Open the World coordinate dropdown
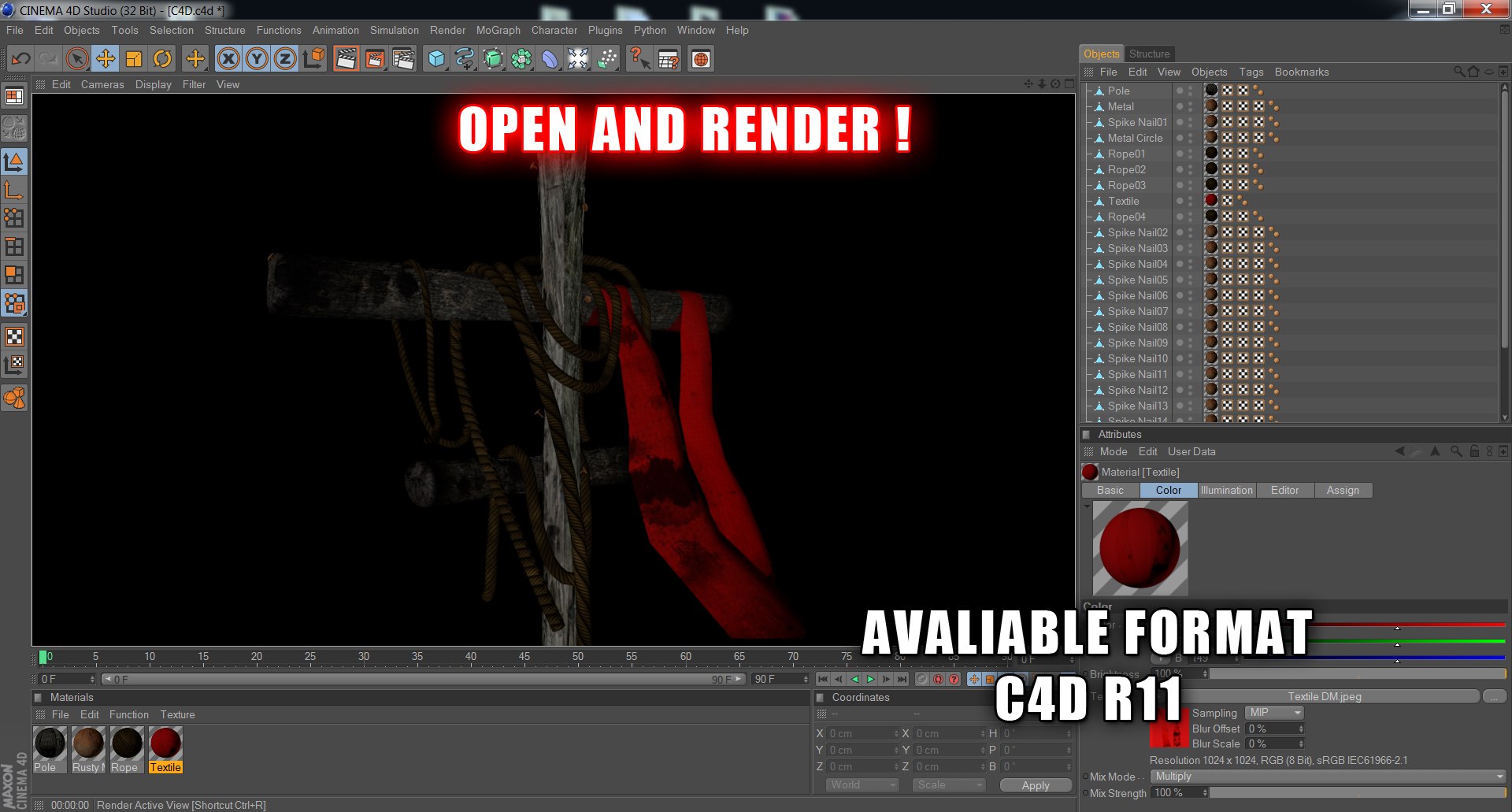1512x812 pixels. click(x=862, y=785)
